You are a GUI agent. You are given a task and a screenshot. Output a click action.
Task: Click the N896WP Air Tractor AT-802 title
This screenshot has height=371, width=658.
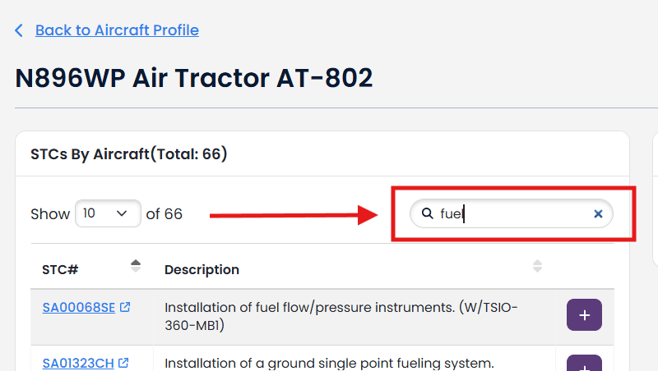point(194,78)
